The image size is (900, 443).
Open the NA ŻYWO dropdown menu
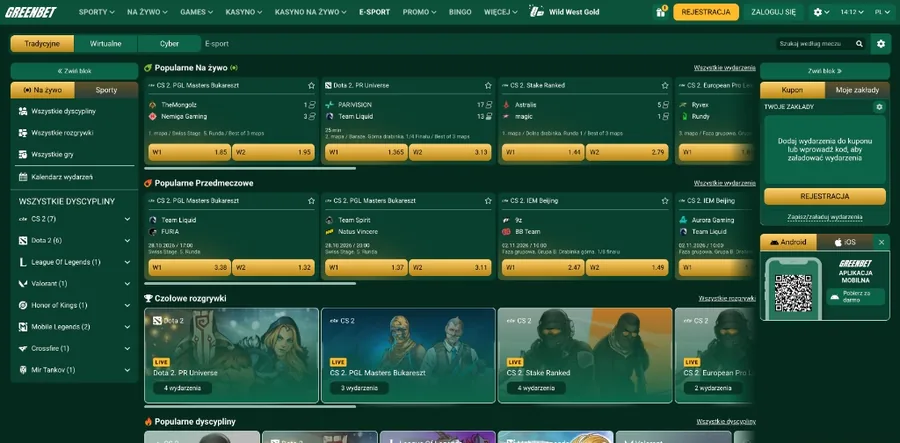(x=148, y=12)
